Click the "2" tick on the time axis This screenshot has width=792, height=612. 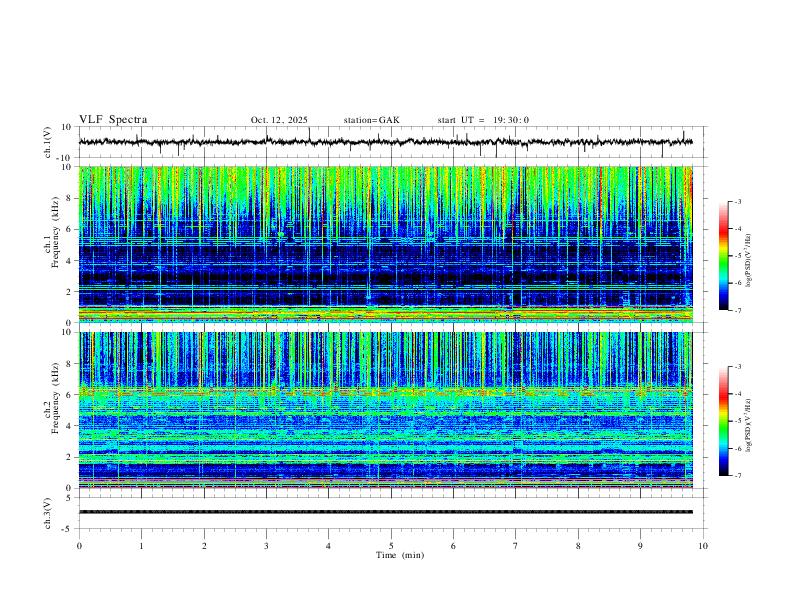(x=204, y=546)
